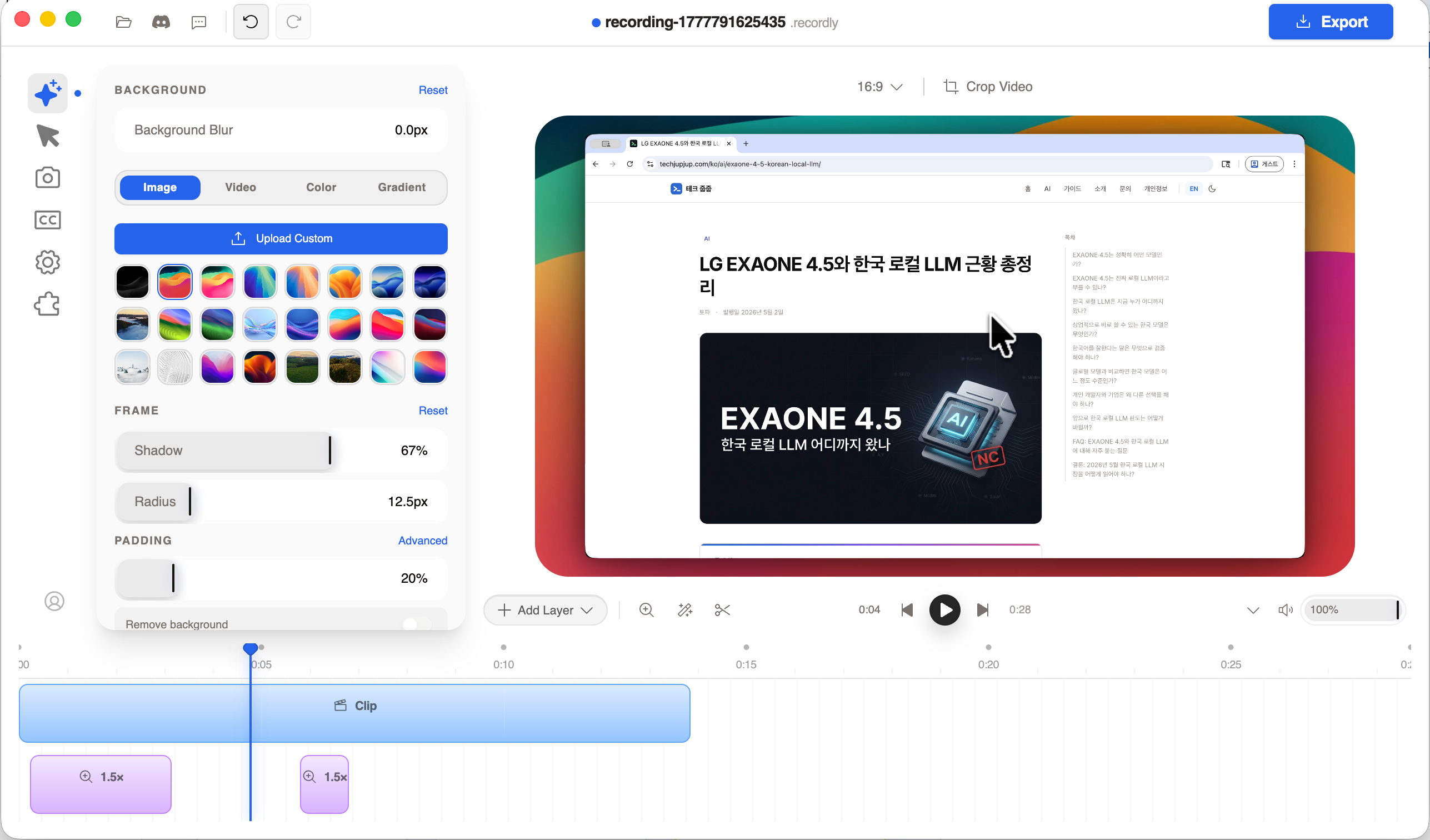Skip to next frame button
The image size is (1430, 840).
(983, 610)
